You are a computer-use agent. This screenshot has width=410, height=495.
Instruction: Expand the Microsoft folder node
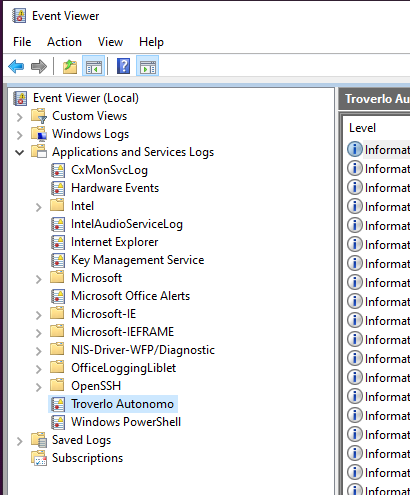pos(39,279)
